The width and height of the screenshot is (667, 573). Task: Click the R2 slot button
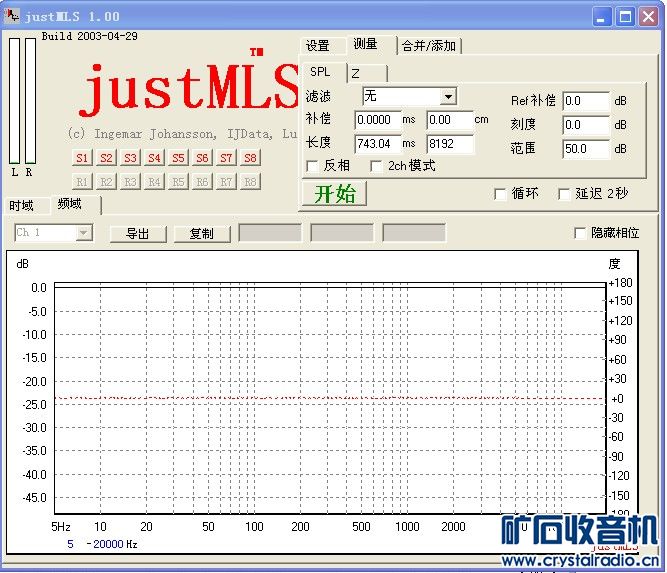[106, 182]
